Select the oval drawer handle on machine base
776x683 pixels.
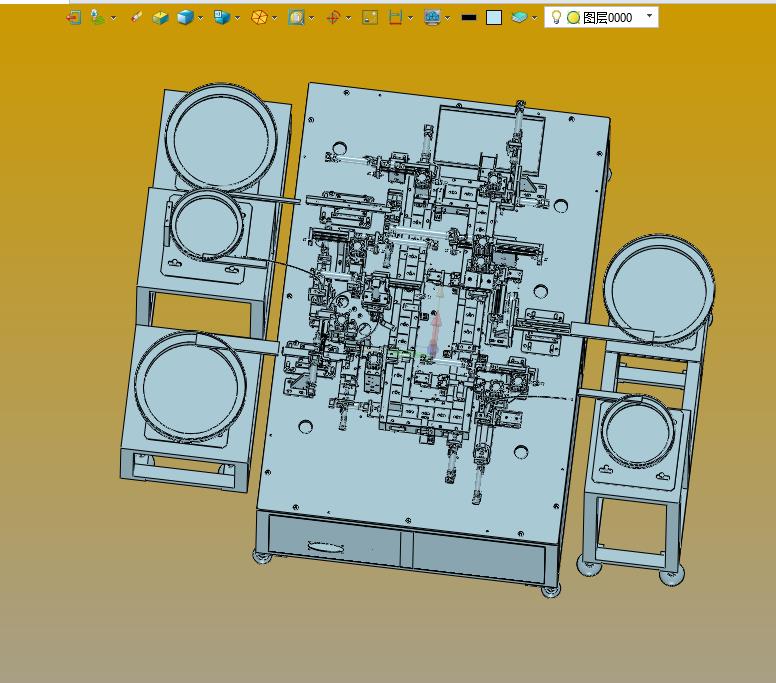click(x=325, y=547)
